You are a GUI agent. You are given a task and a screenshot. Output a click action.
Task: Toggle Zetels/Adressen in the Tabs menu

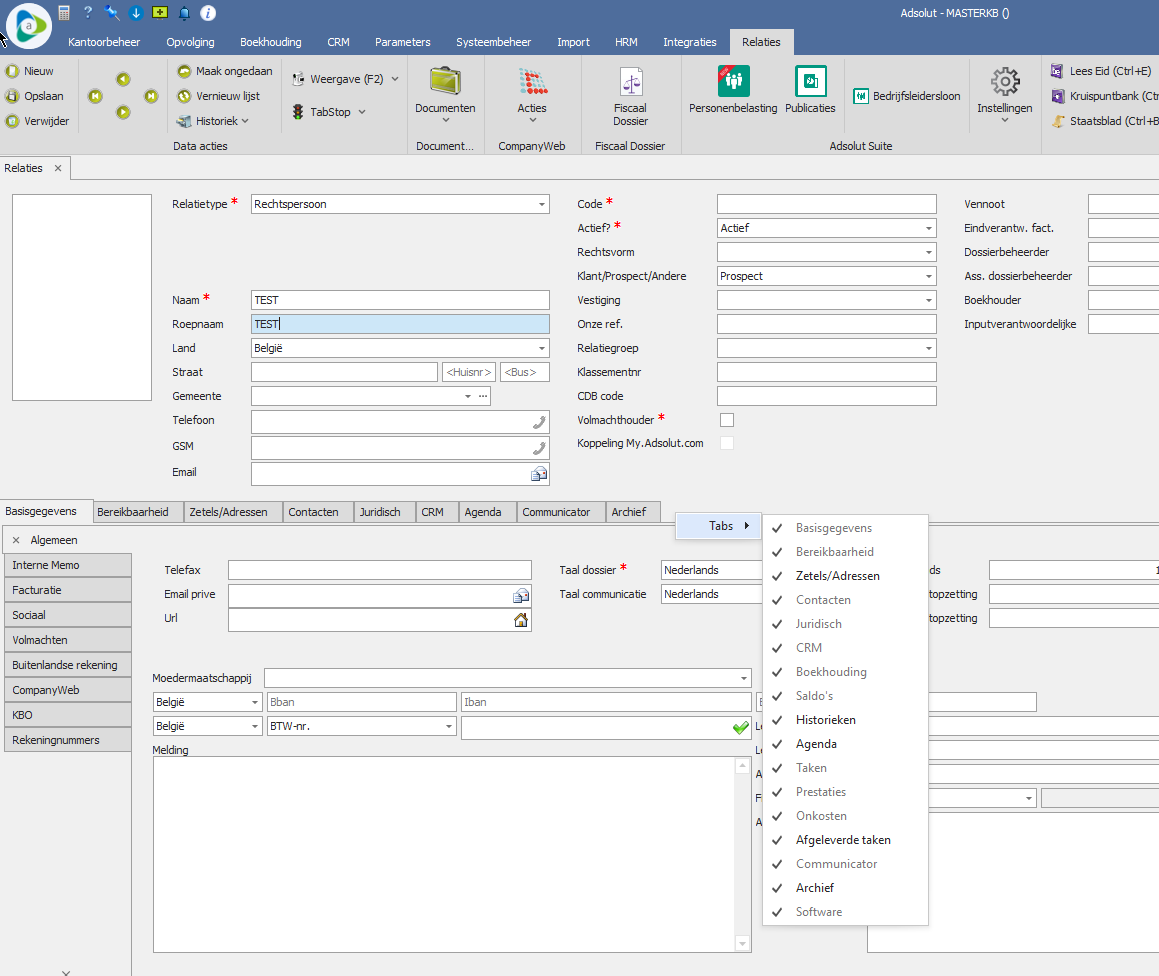837,576
